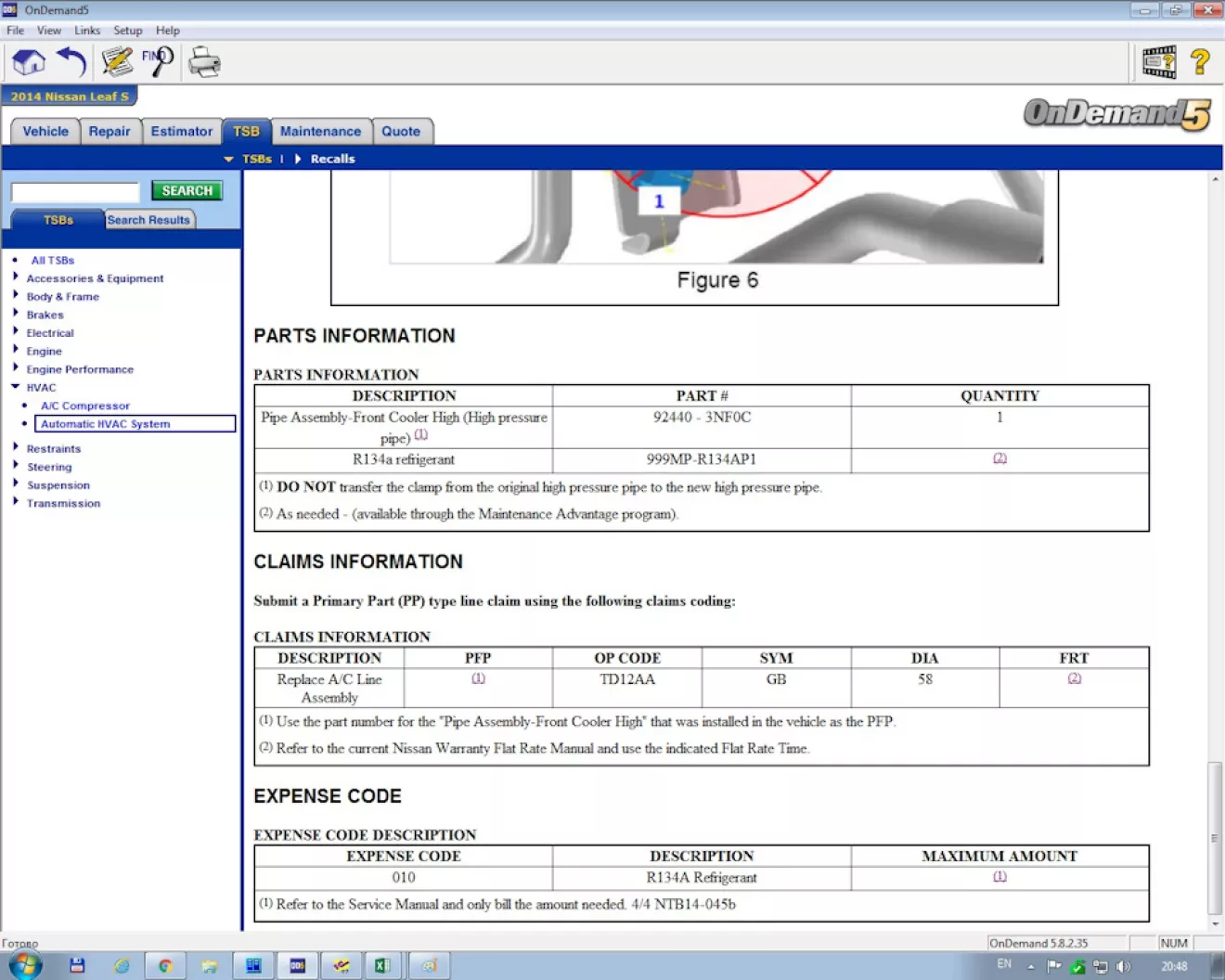Screen dimensions: 1225x980
Task: Open the video tutorial film icon
Action: point(1159,62)
